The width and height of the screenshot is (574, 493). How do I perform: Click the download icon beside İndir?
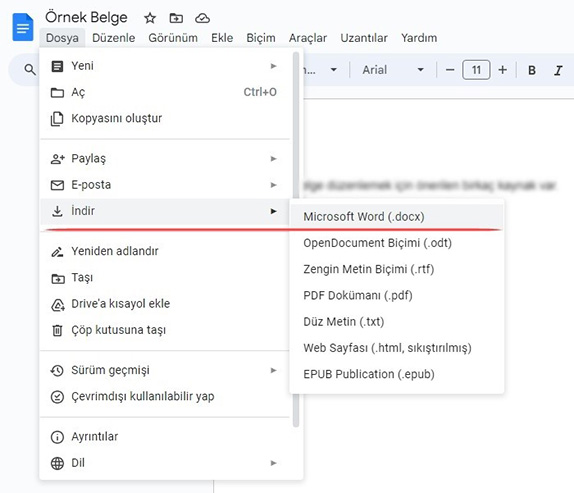coord(57,211)
